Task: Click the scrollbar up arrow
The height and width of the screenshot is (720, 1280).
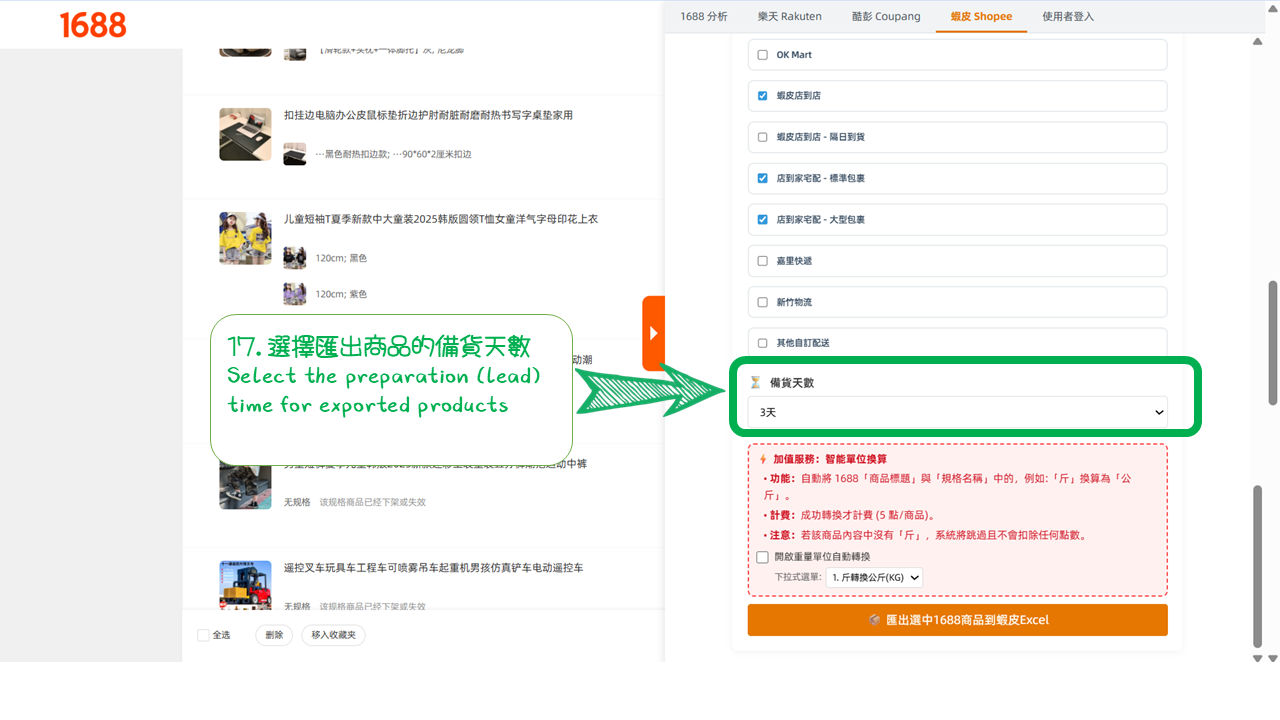Action: tap(1256, 43)
